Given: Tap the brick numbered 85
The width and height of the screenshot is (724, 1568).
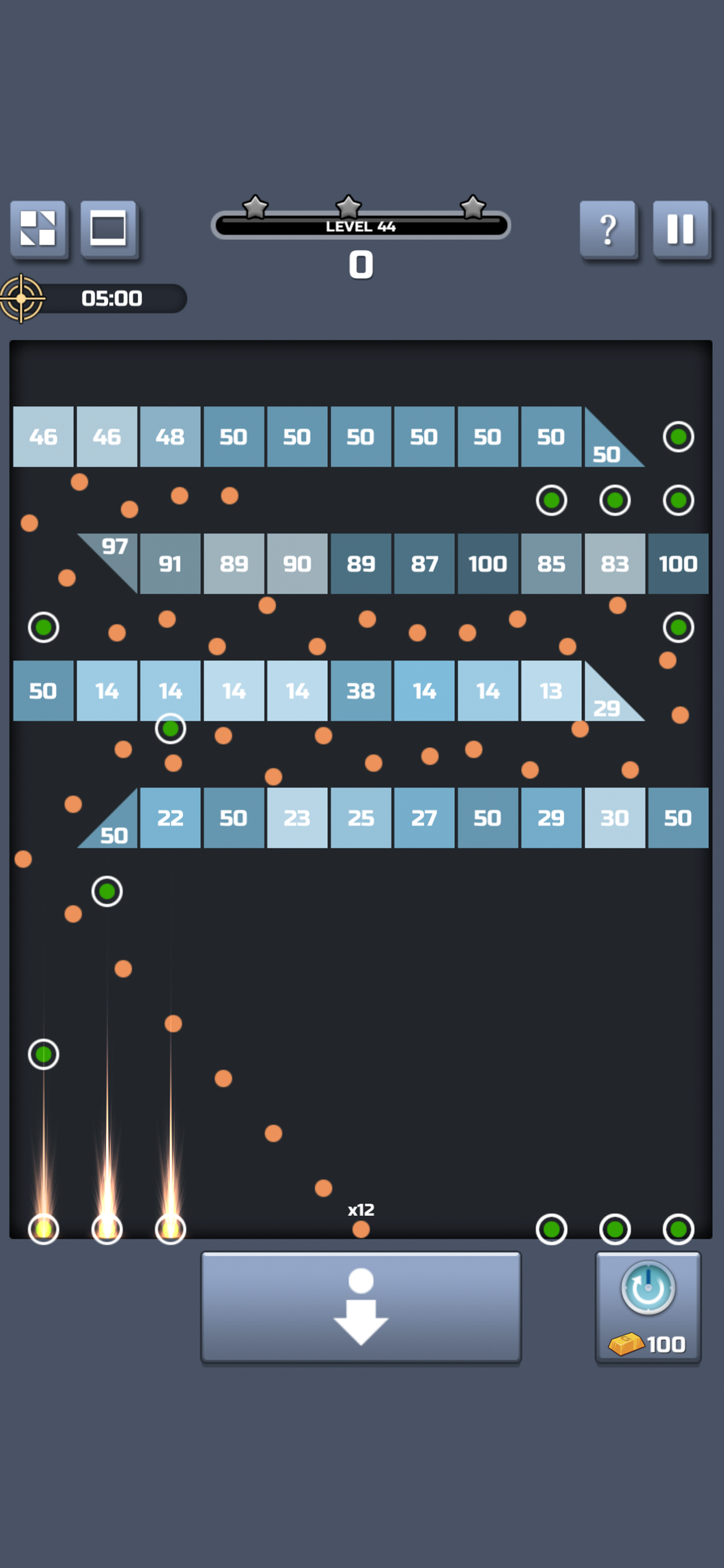Looking at the screenshot, I should tap(551, 563).
